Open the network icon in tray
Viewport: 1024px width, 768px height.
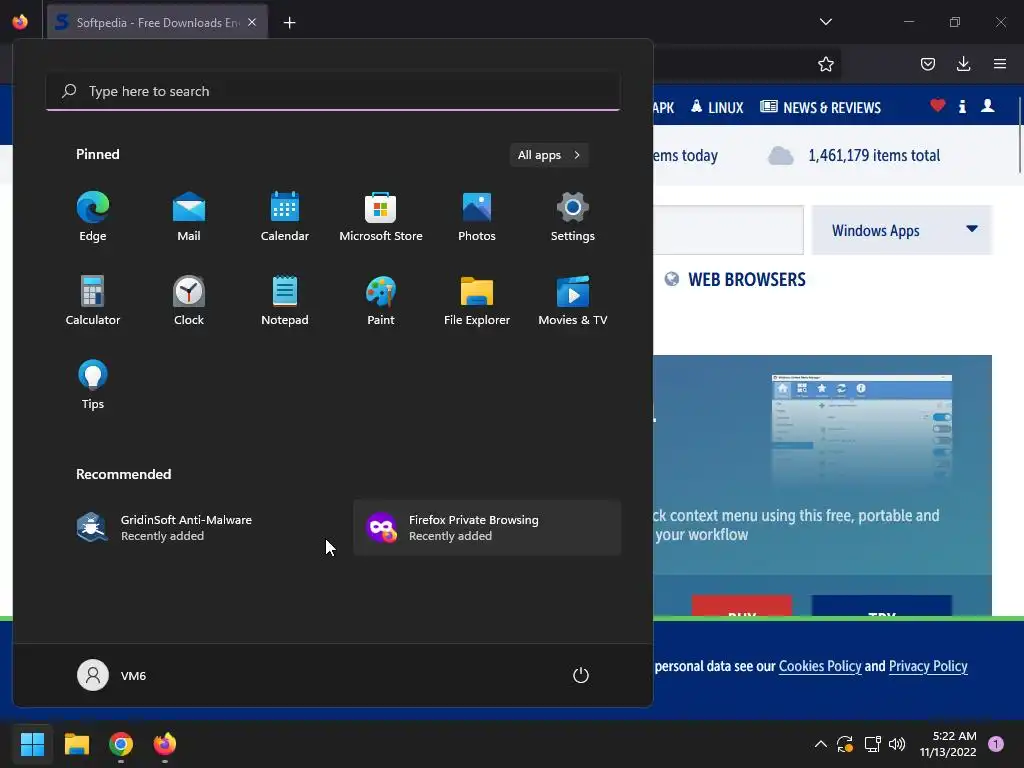(x=872, y=744)
